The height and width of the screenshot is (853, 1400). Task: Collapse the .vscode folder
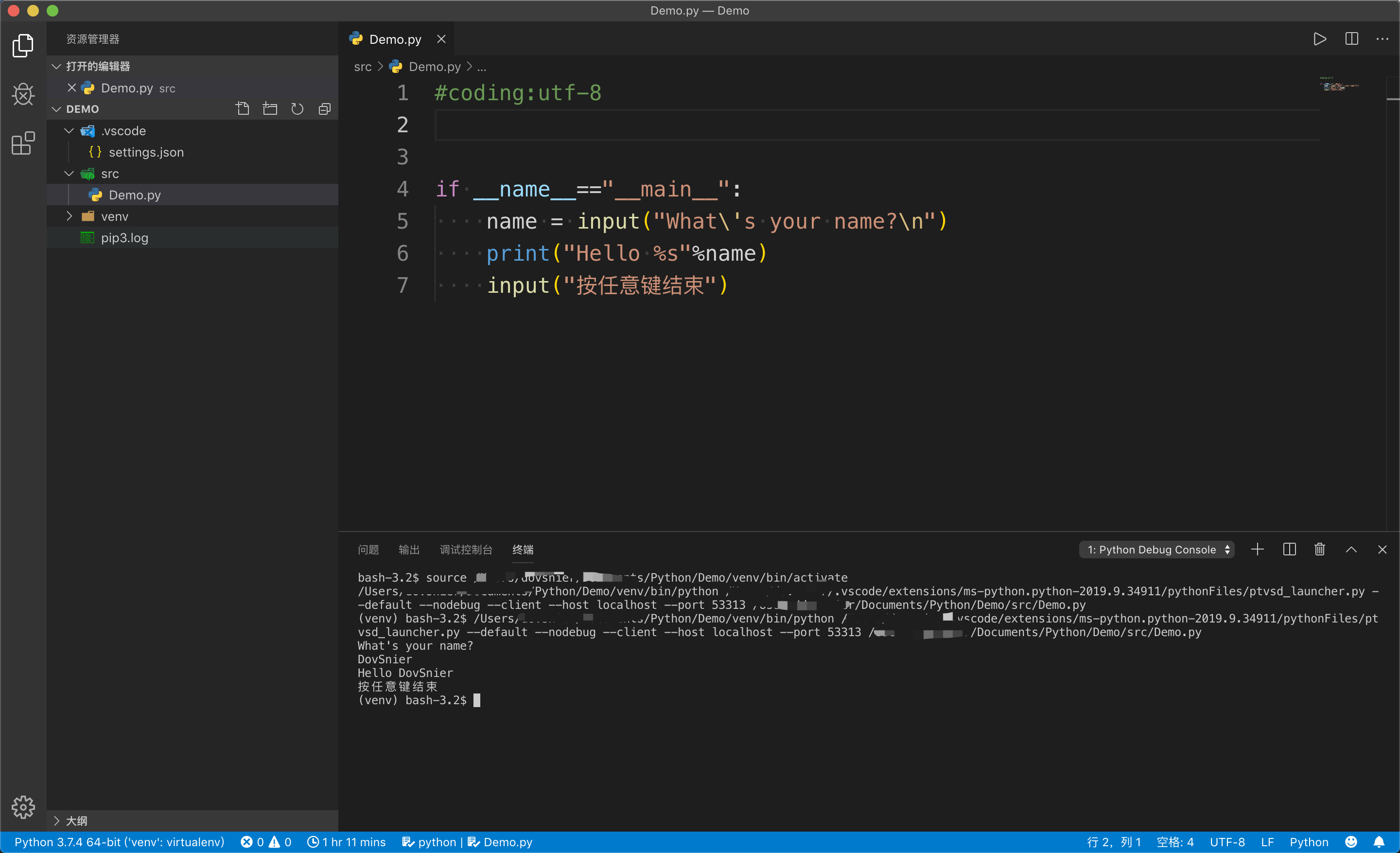70,131
